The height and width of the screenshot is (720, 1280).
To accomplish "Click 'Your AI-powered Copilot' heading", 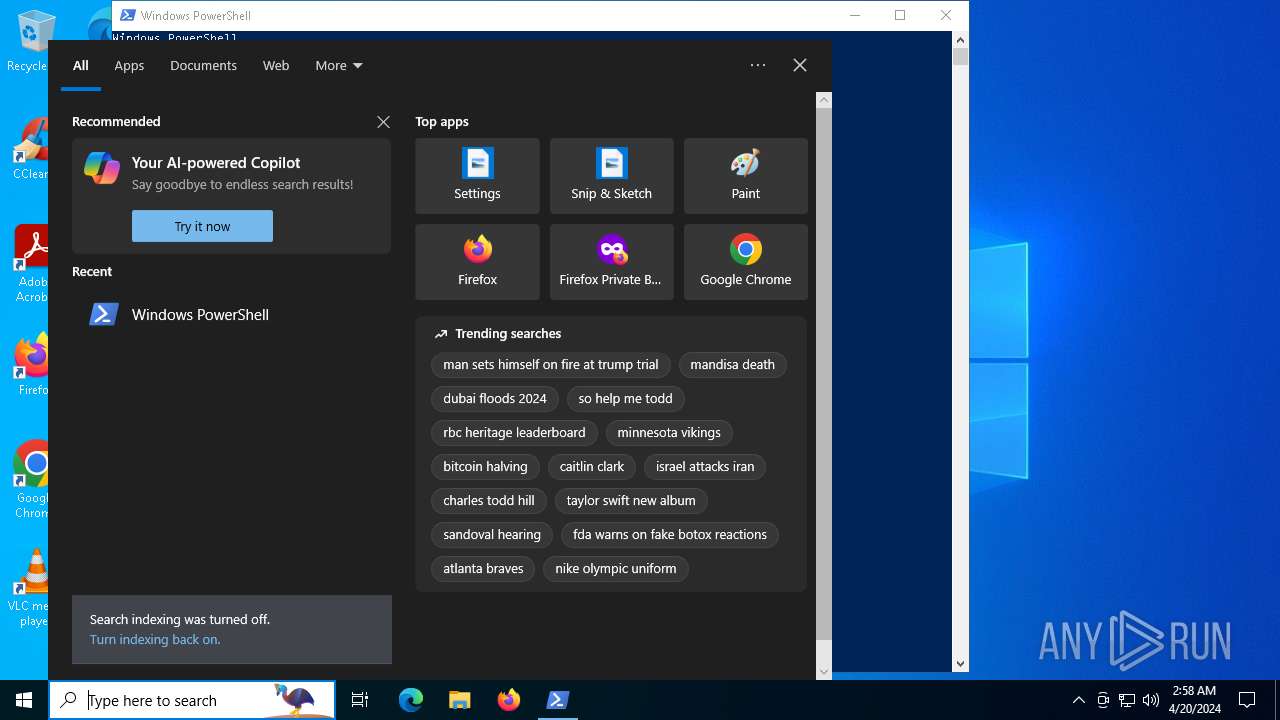I will (x=216, y=163).
